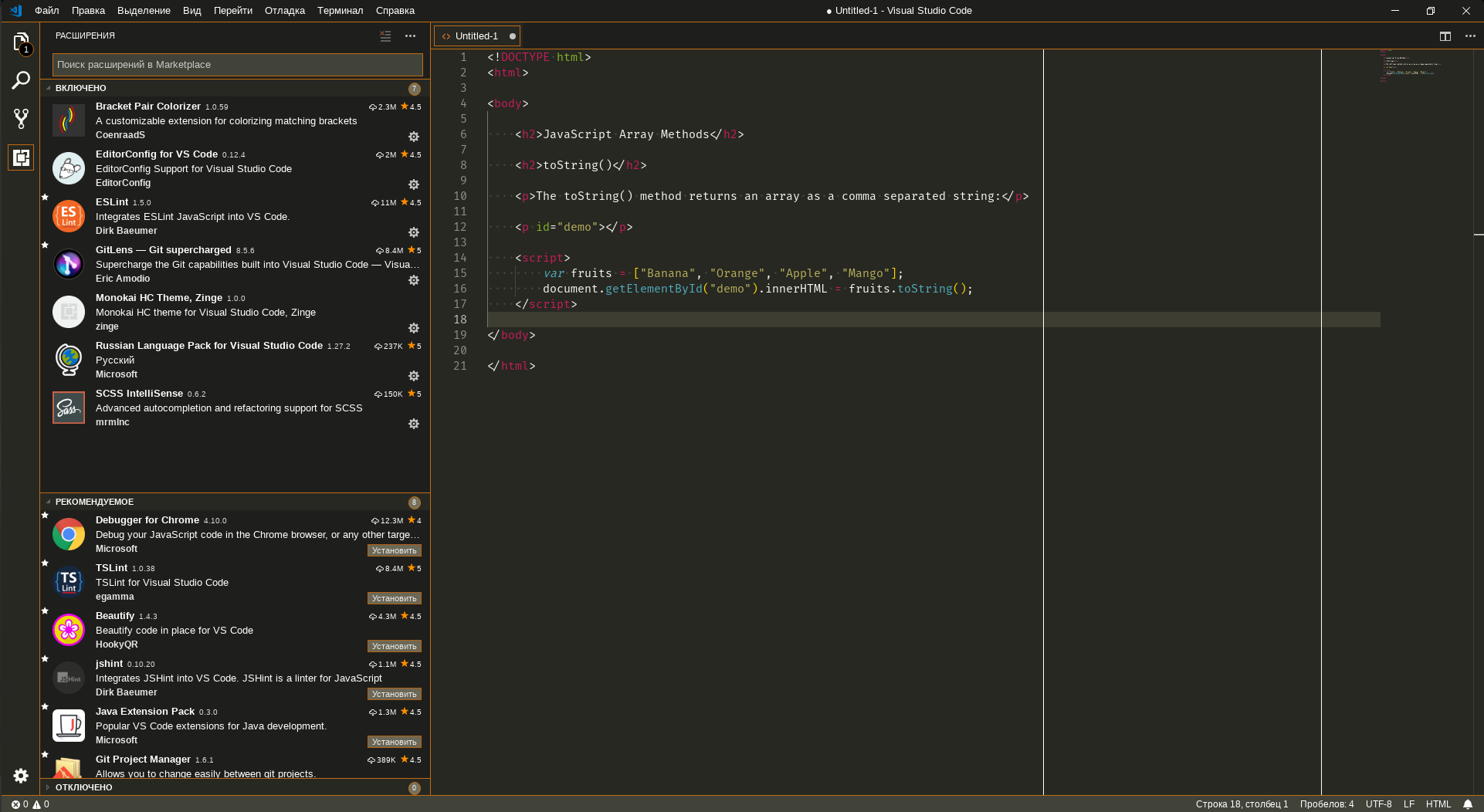The image size is (1484, 812).
Task: Open SCSS IntelliSense manage gear
Action: tap(414, 424)
